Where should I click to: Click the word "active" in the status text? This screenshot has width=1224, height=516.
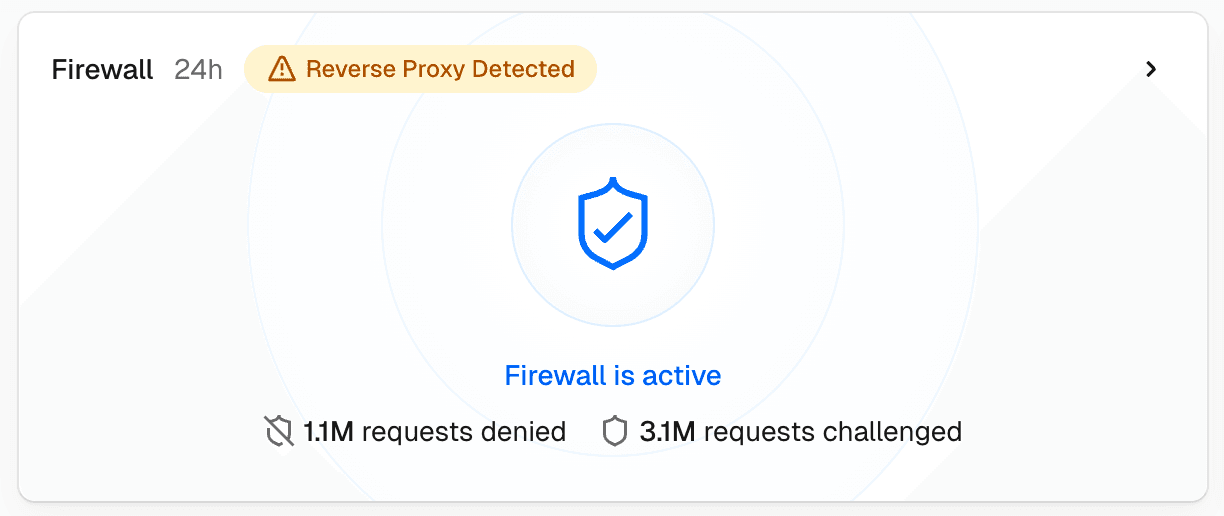click(x=681, y=376)
